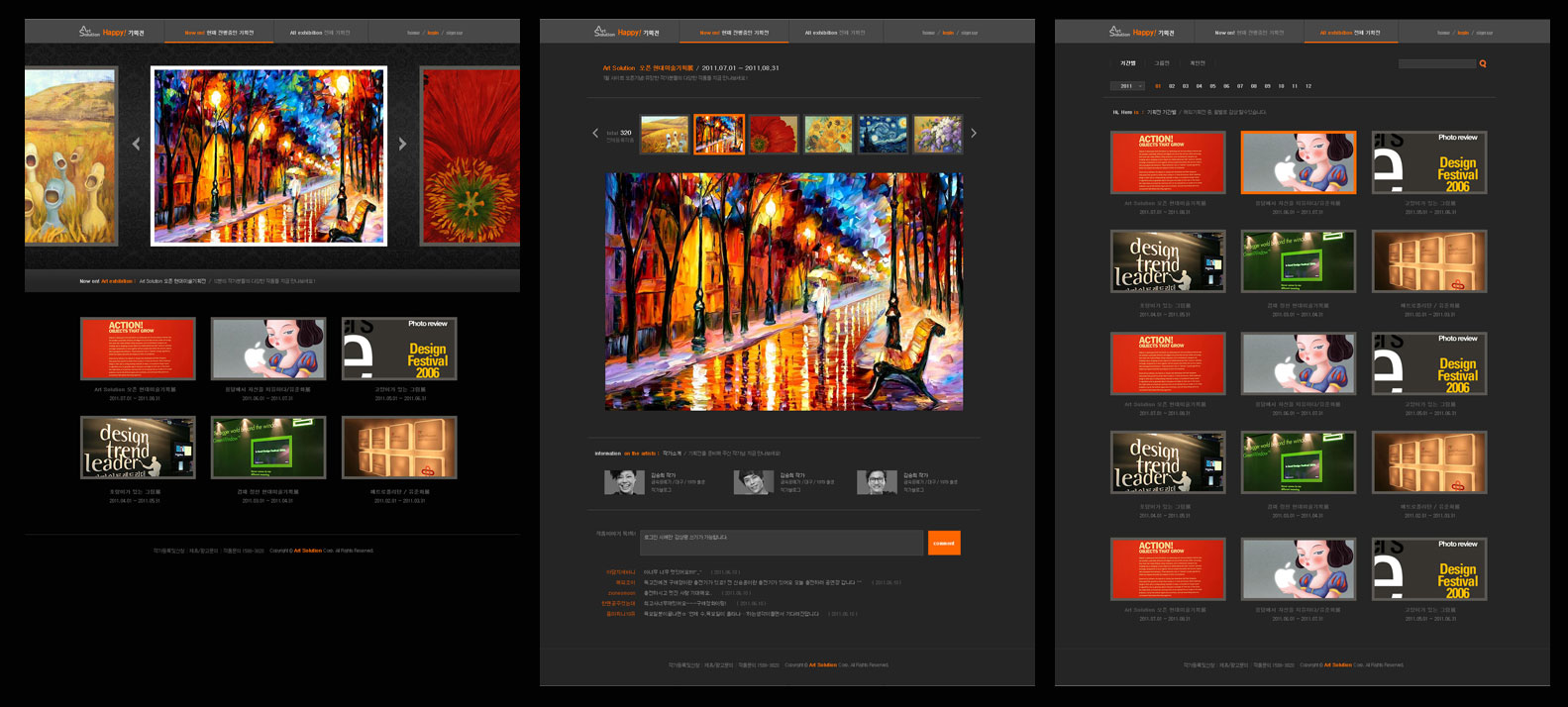
Task: Click the orange-bordered Snow White card on the right page
Action: click(1299, 162)
